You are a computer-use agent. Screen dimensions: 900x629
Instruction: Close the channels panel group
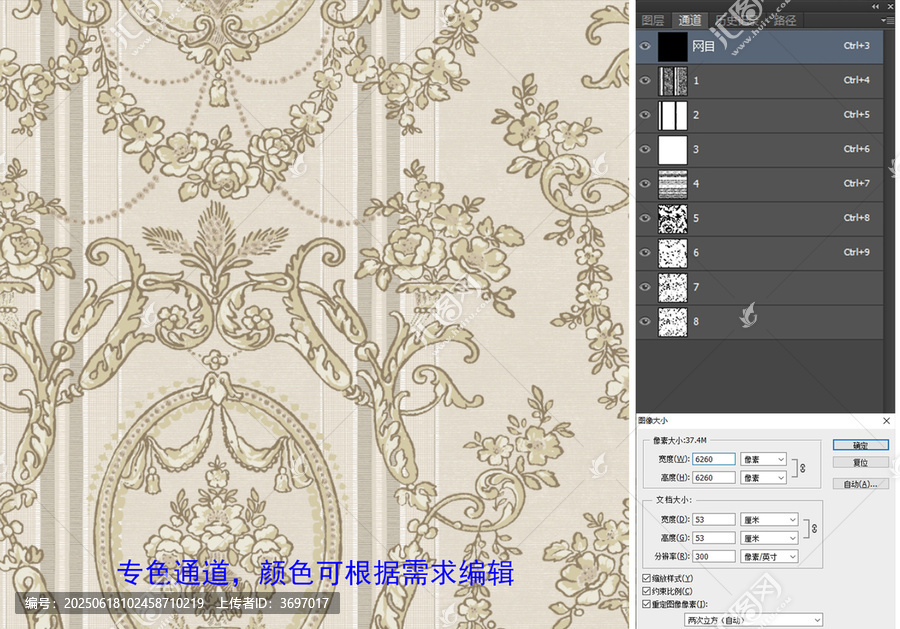[x=890, y=6]
